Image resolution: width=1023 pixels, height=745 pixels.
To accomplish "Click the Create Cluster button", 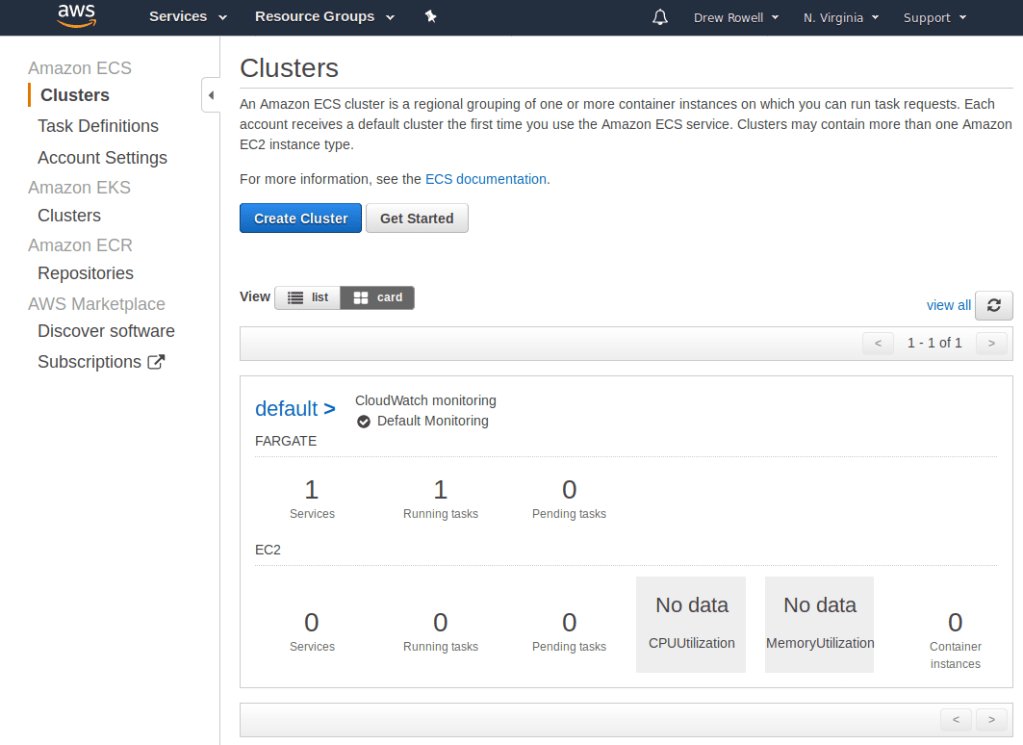I will pyautogui.click(x=300, y=218).
